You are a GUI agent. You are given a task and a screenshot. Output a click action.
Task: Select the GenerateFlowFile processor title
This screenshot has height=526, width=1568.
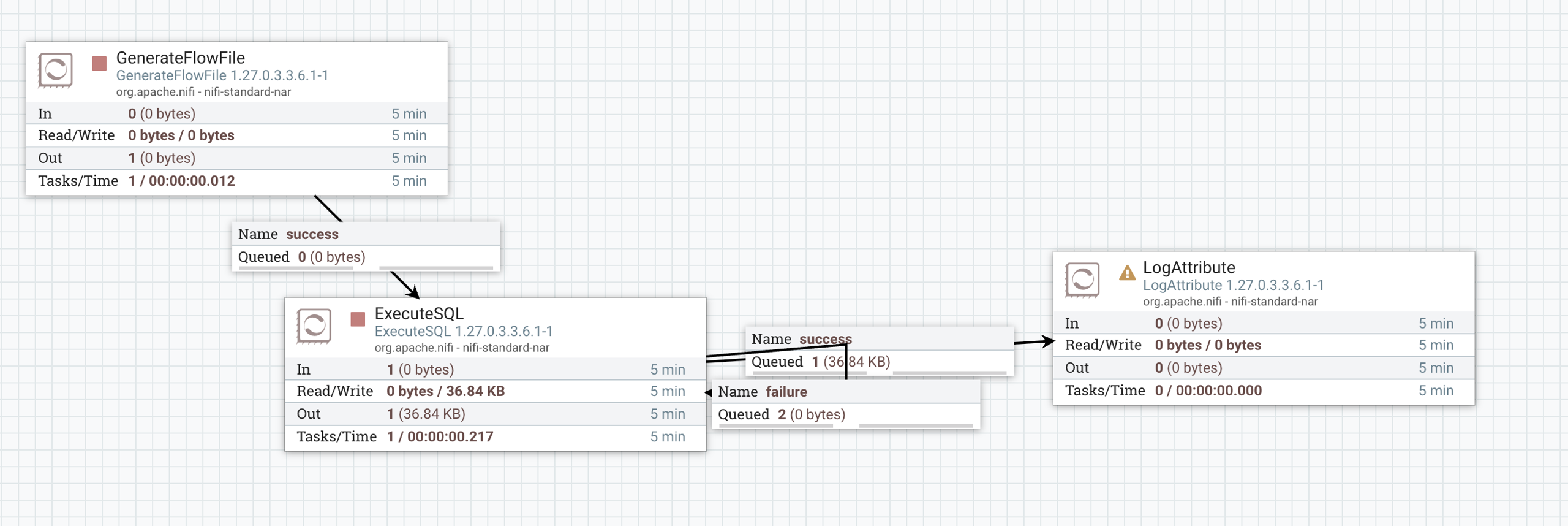[181, 58]
